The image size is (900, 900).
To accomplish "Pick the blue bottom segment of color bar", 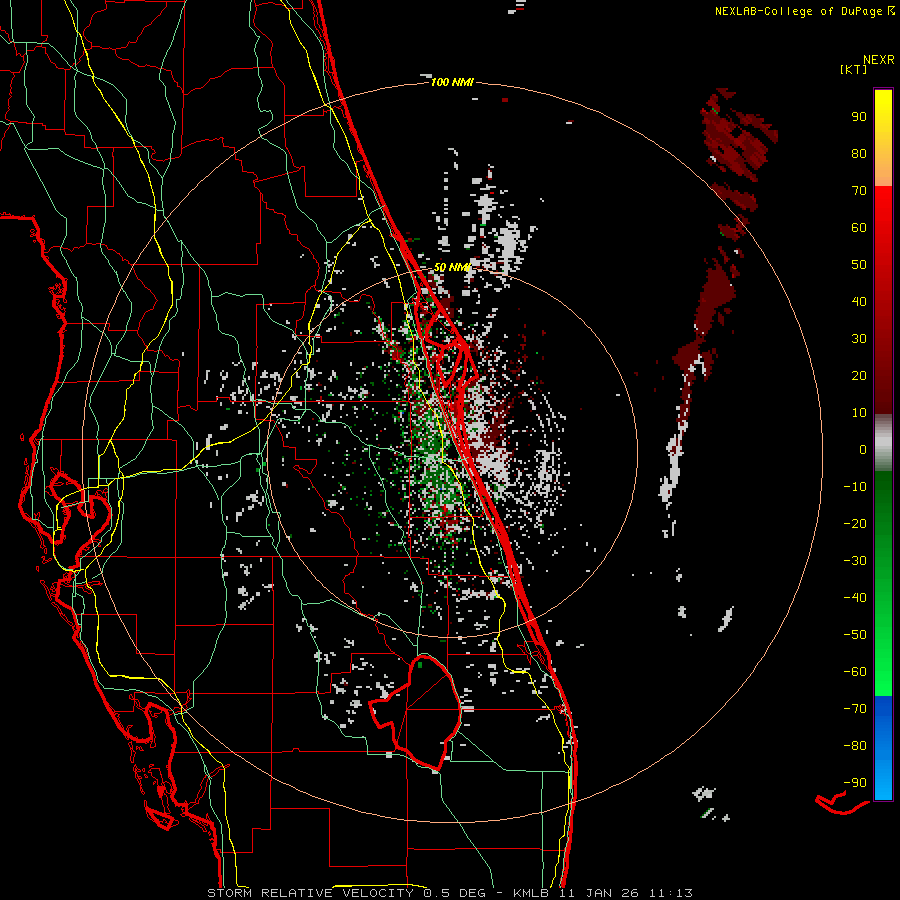I will [883, 748].
